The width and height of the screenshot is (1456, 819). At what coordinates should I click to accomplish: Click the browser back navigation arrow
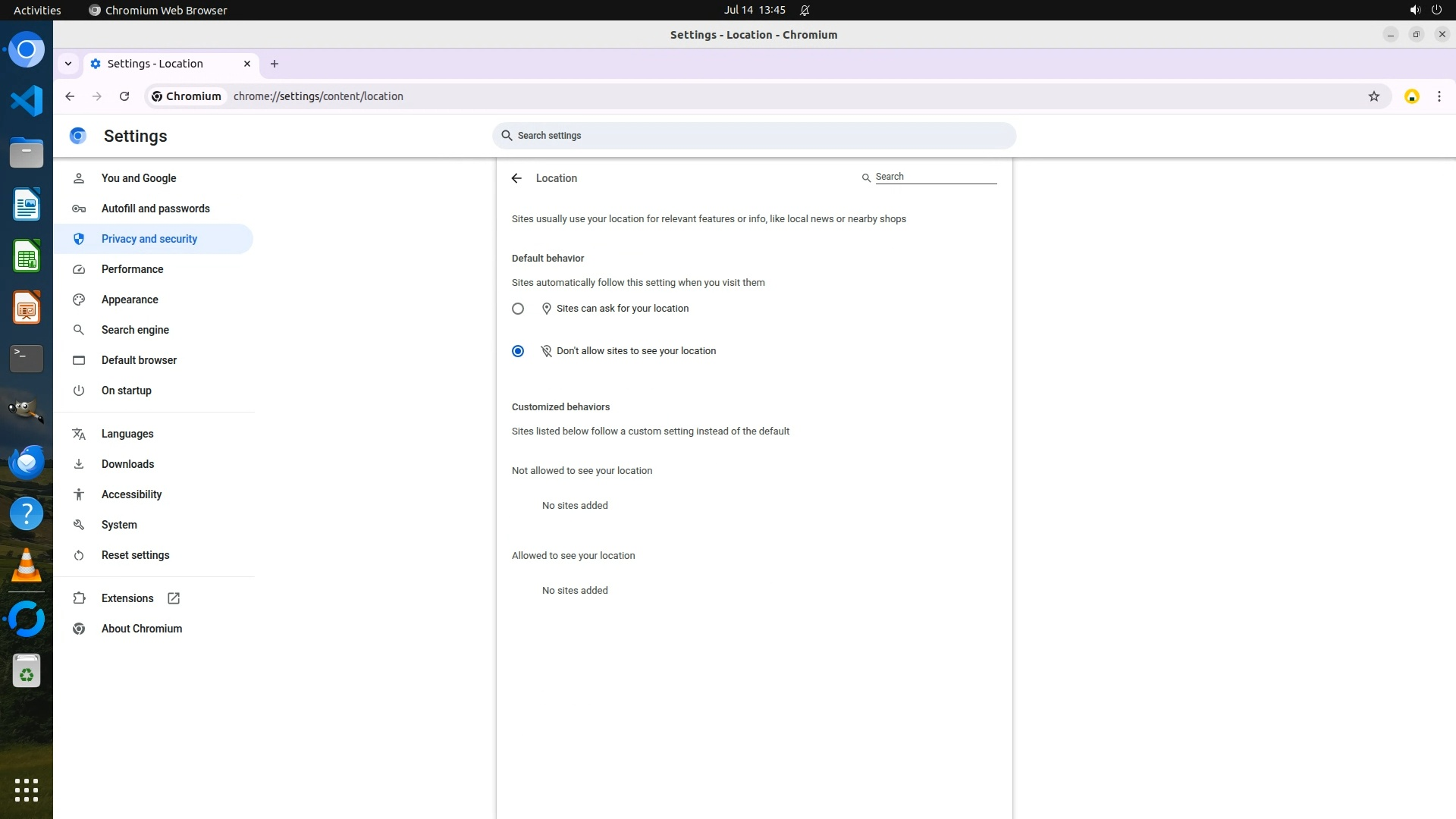tap(70, 96)
